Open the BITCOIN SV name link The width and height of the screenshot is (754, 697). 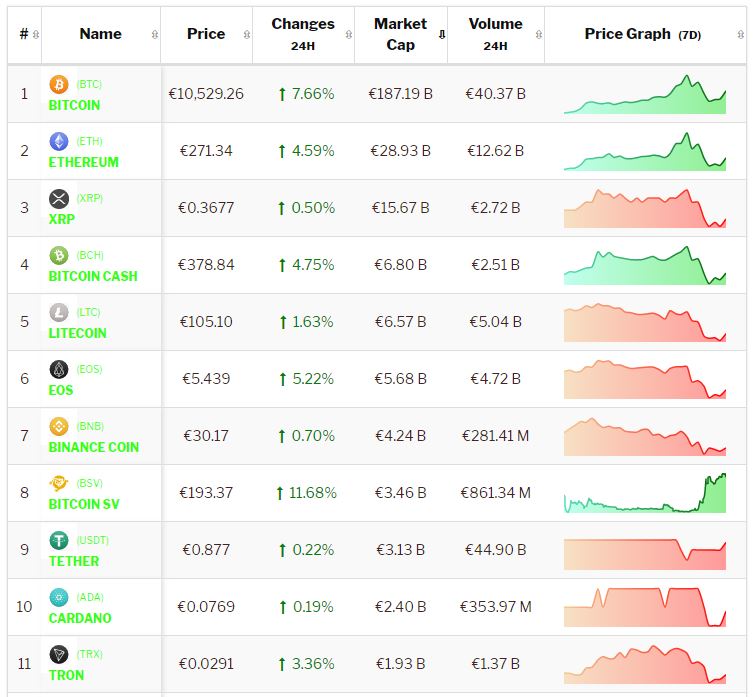[x=84, y=504]
